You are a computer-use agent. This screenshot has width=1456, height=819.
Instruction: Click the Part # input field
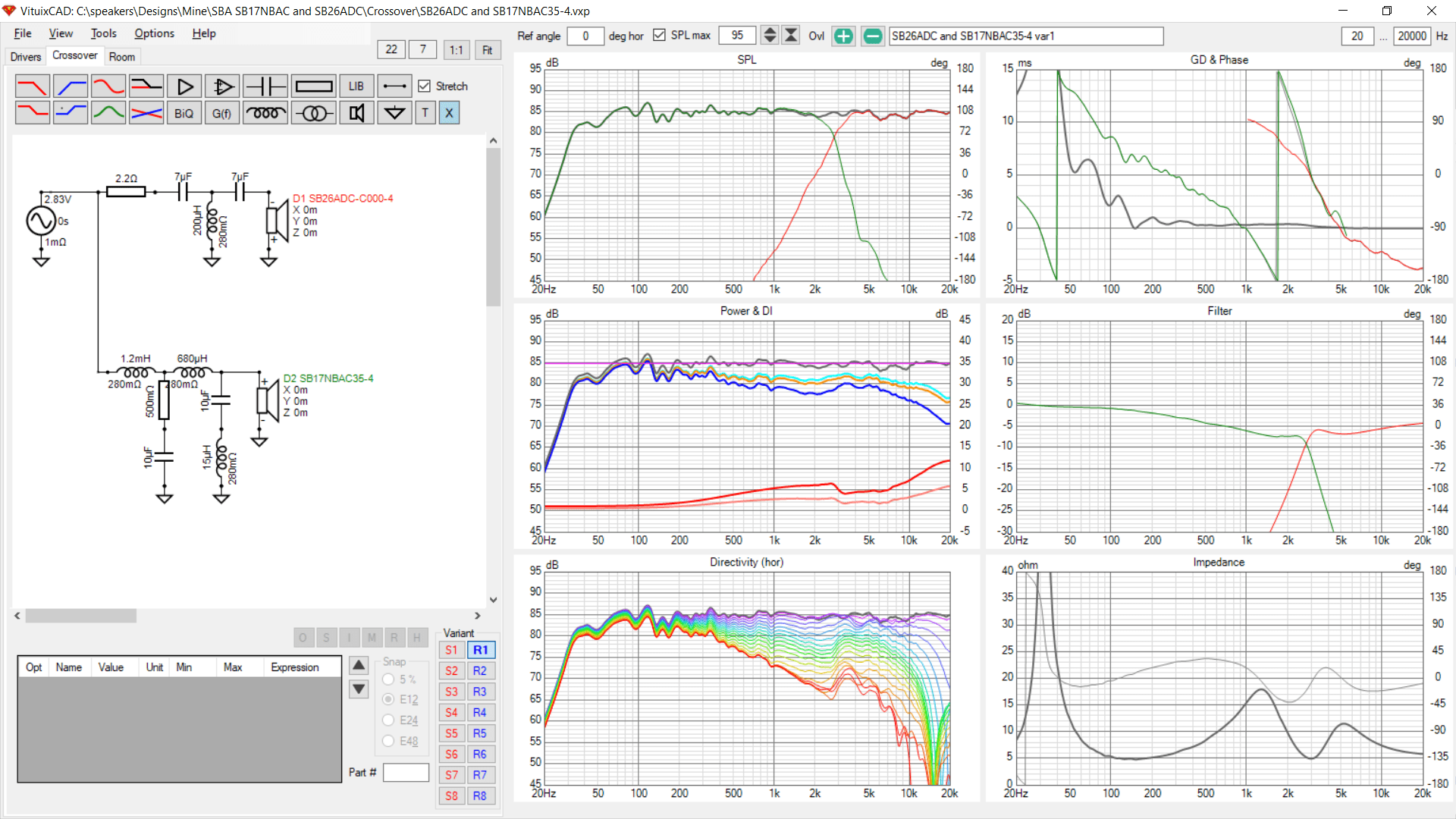[406, 773]
